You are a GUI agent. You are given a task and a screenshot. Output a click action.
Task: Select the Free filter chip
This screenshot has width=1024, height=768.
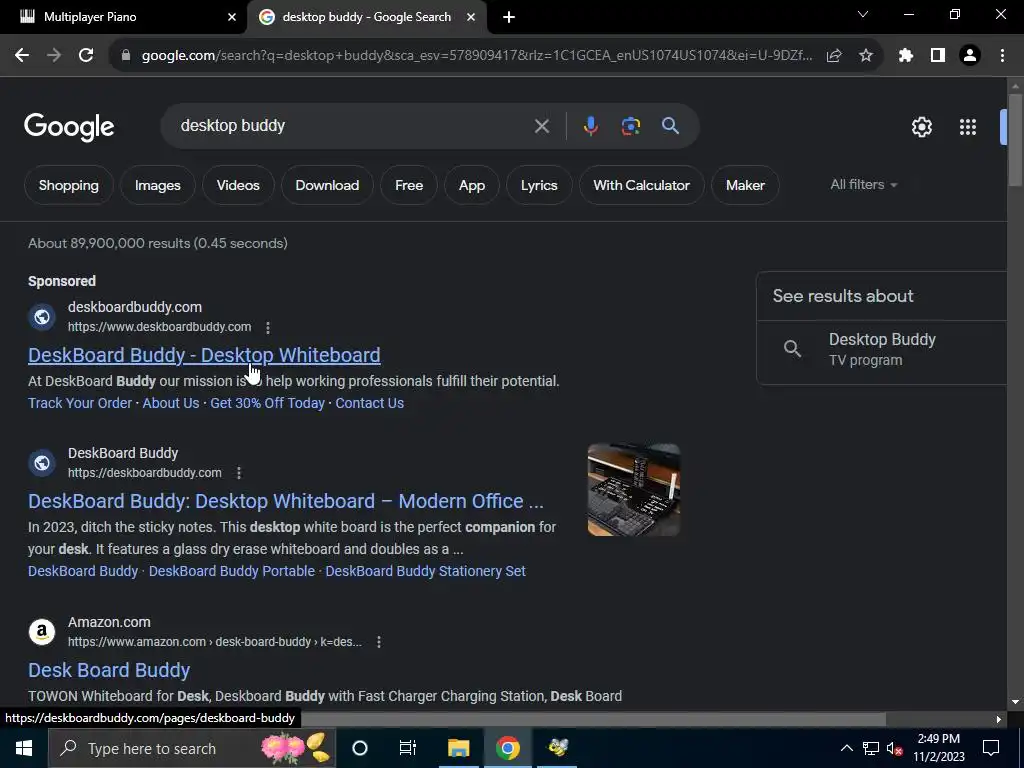(x=409, y=185)
